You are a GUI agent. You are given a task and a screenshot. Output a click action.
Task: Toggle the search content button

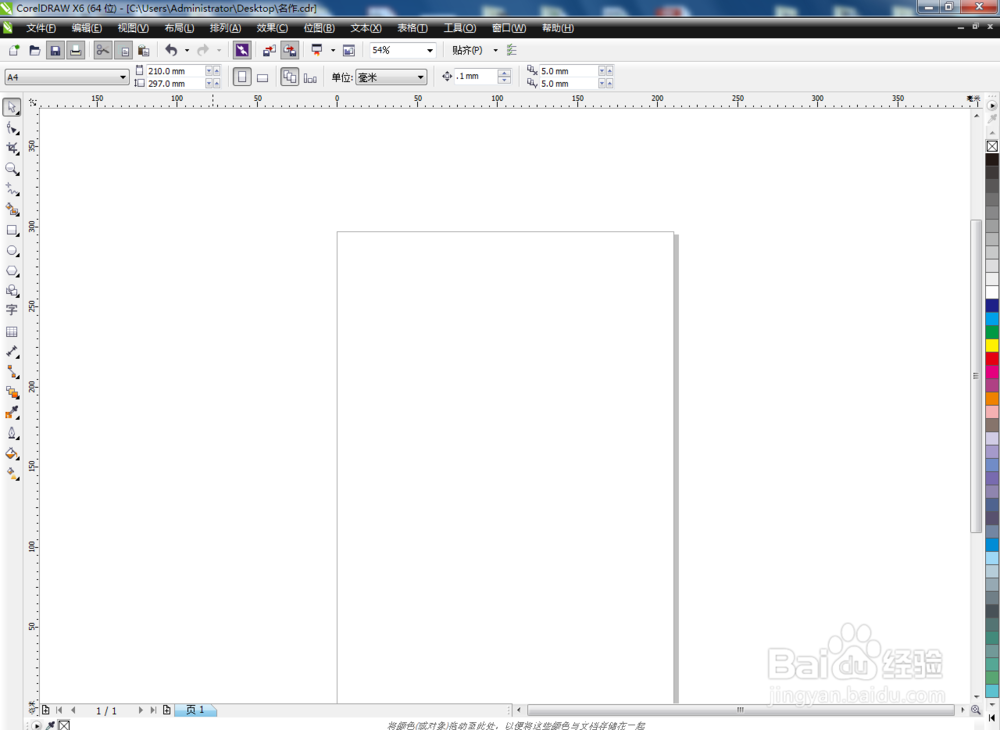pyautogui.click(x=242, y=50)
